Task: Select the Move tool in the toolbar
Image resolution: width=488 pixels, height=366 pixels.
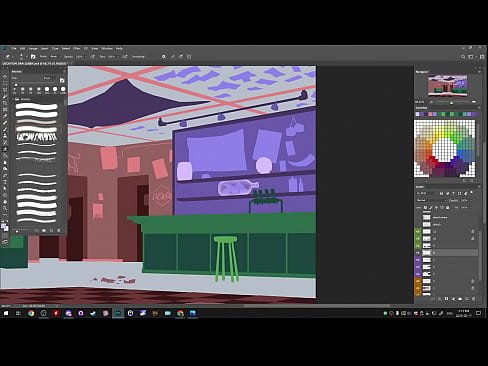Action: [x=5, y=76]
